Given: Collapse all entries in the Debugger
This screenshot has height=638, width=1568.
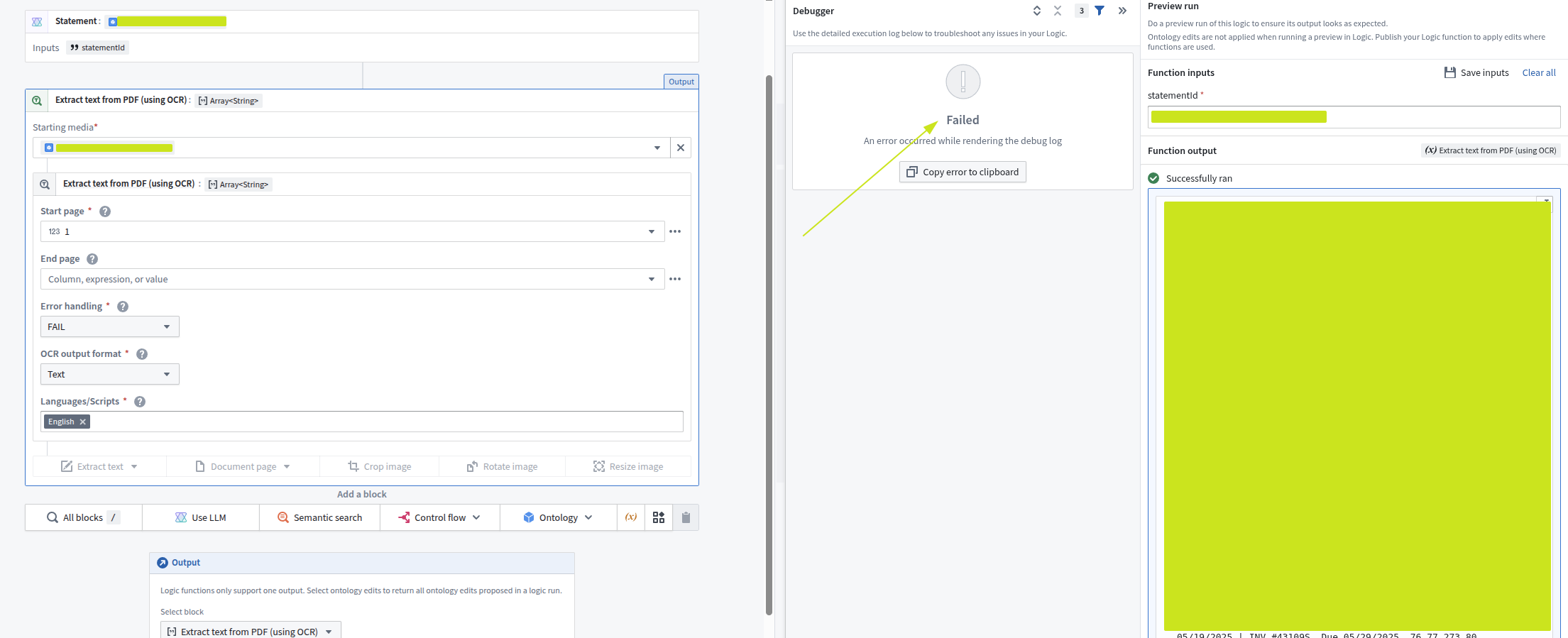Looking at the screenshot, I should [x=1058, y=11].
